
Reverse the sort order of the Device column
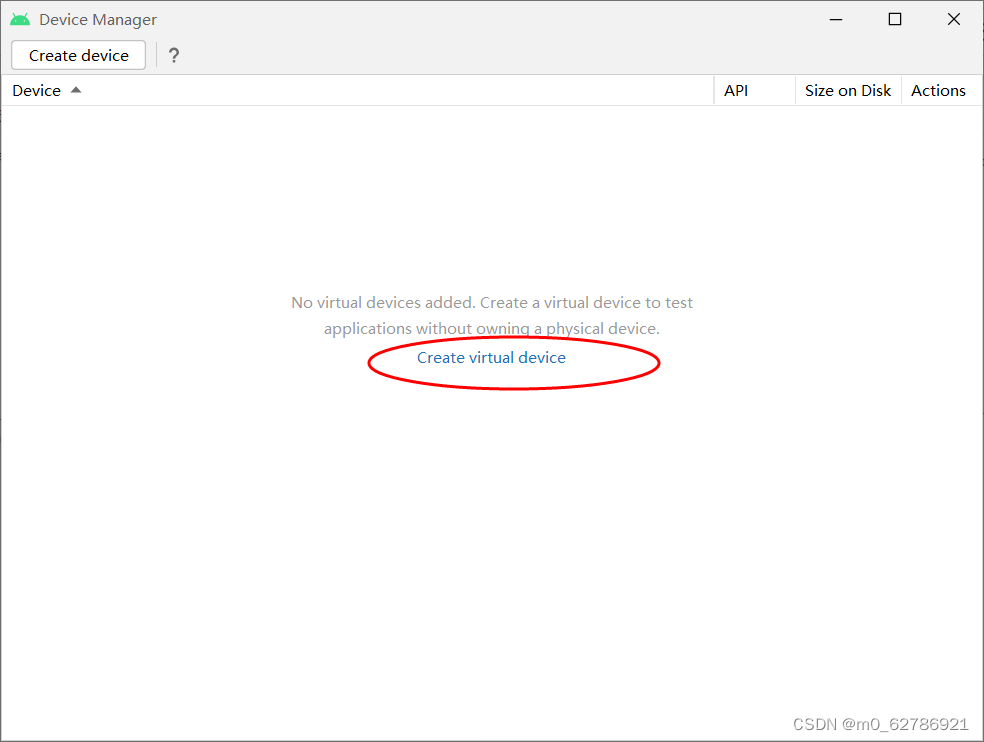[x=76, y=90]
